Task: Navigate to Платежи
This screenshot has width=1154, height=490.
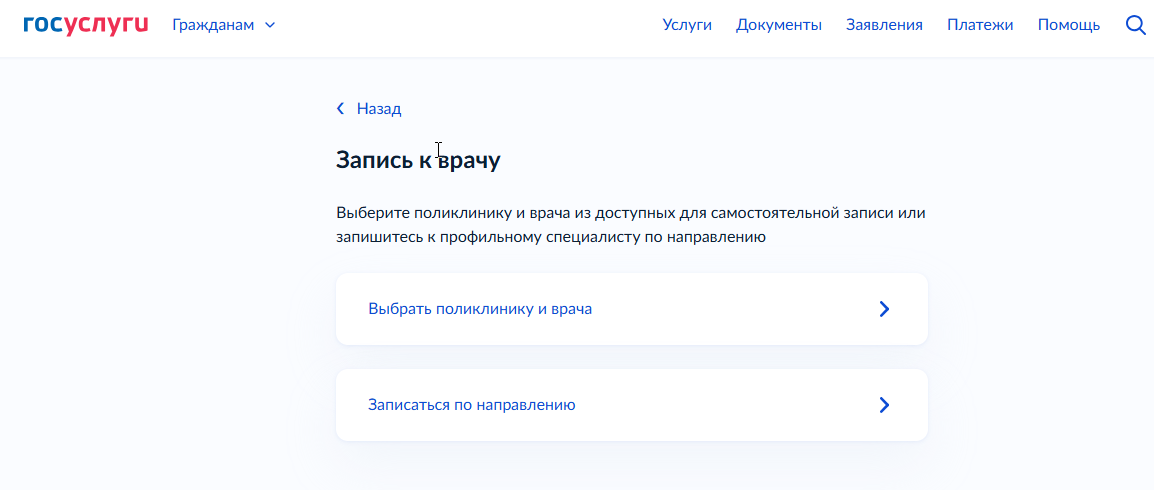Action: pyautogui.click(x=980, y=25)
